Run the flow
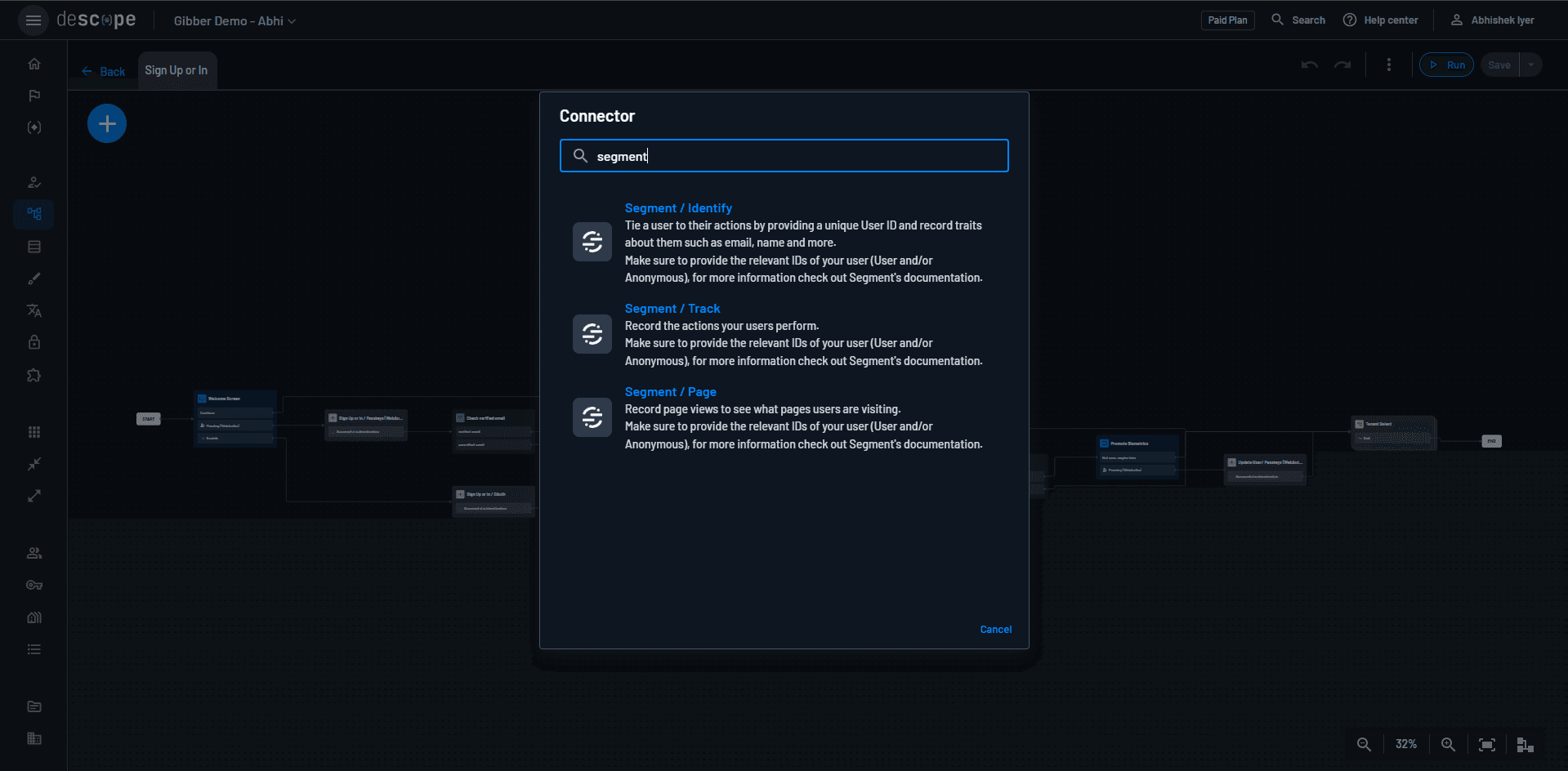The height and width of the screenshot is (771, 1568). (1446, 65)
